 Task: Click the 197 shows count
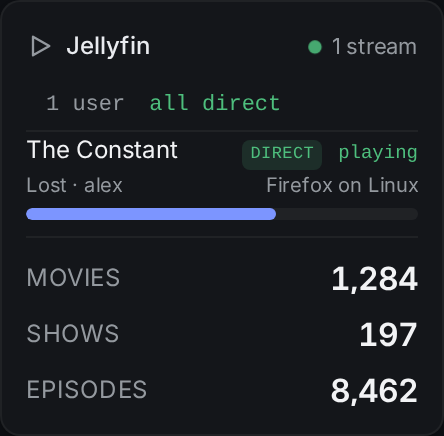point(389,334)
